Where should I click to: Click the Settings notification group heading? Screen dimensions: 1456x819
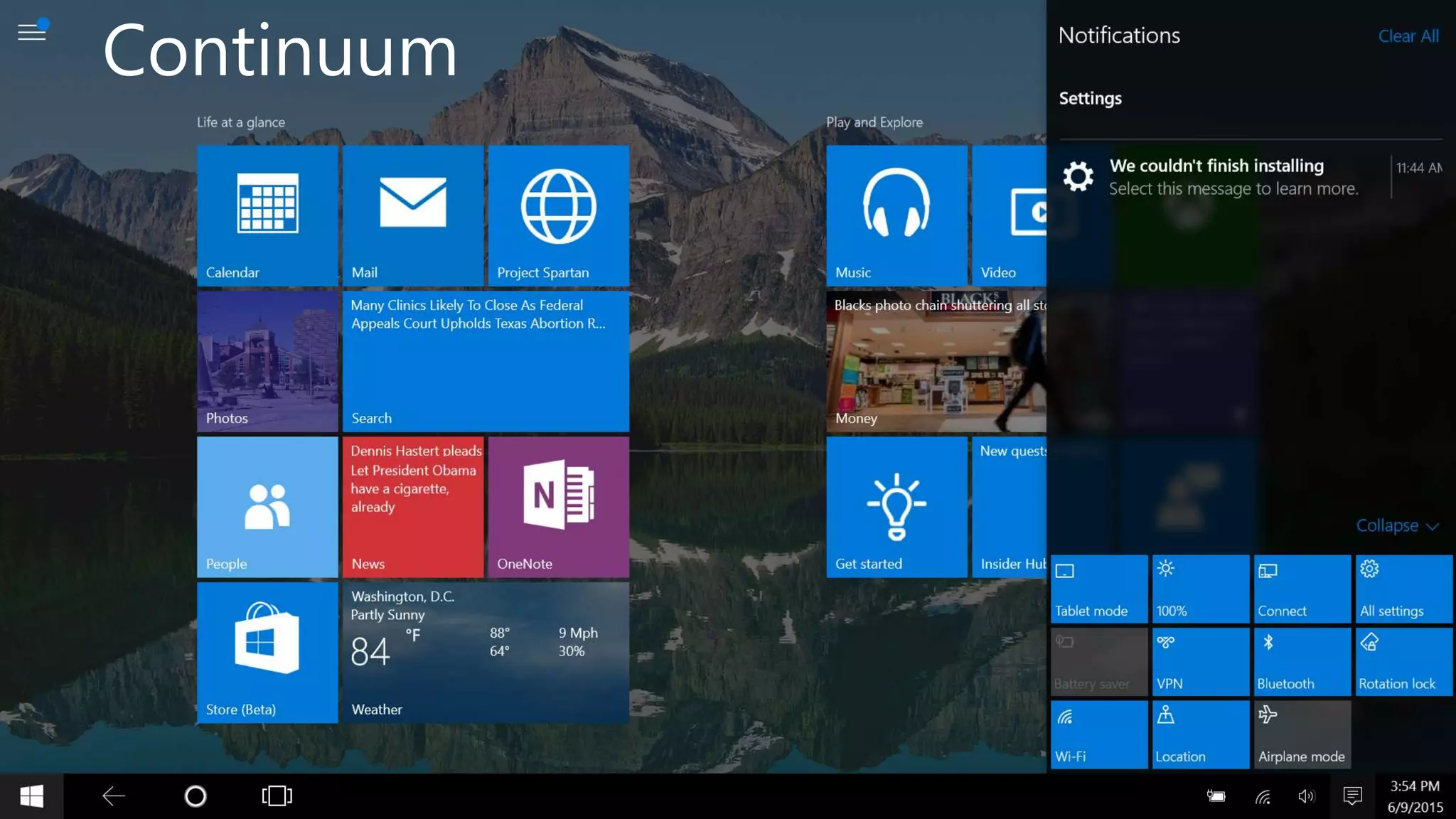pos(1091,98)
